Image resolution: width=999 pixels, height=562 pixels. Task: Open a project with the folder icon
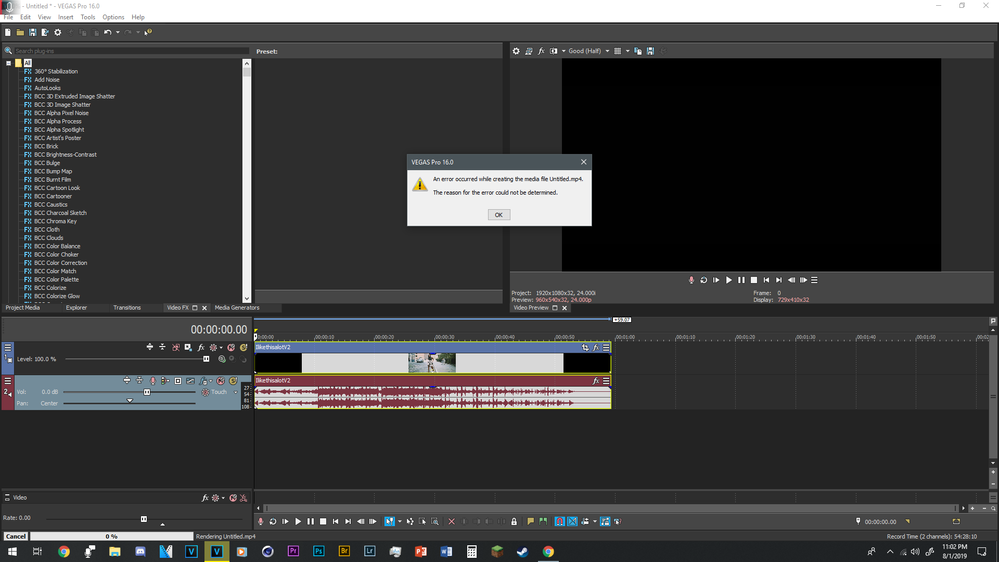click(x=20, y=32)
